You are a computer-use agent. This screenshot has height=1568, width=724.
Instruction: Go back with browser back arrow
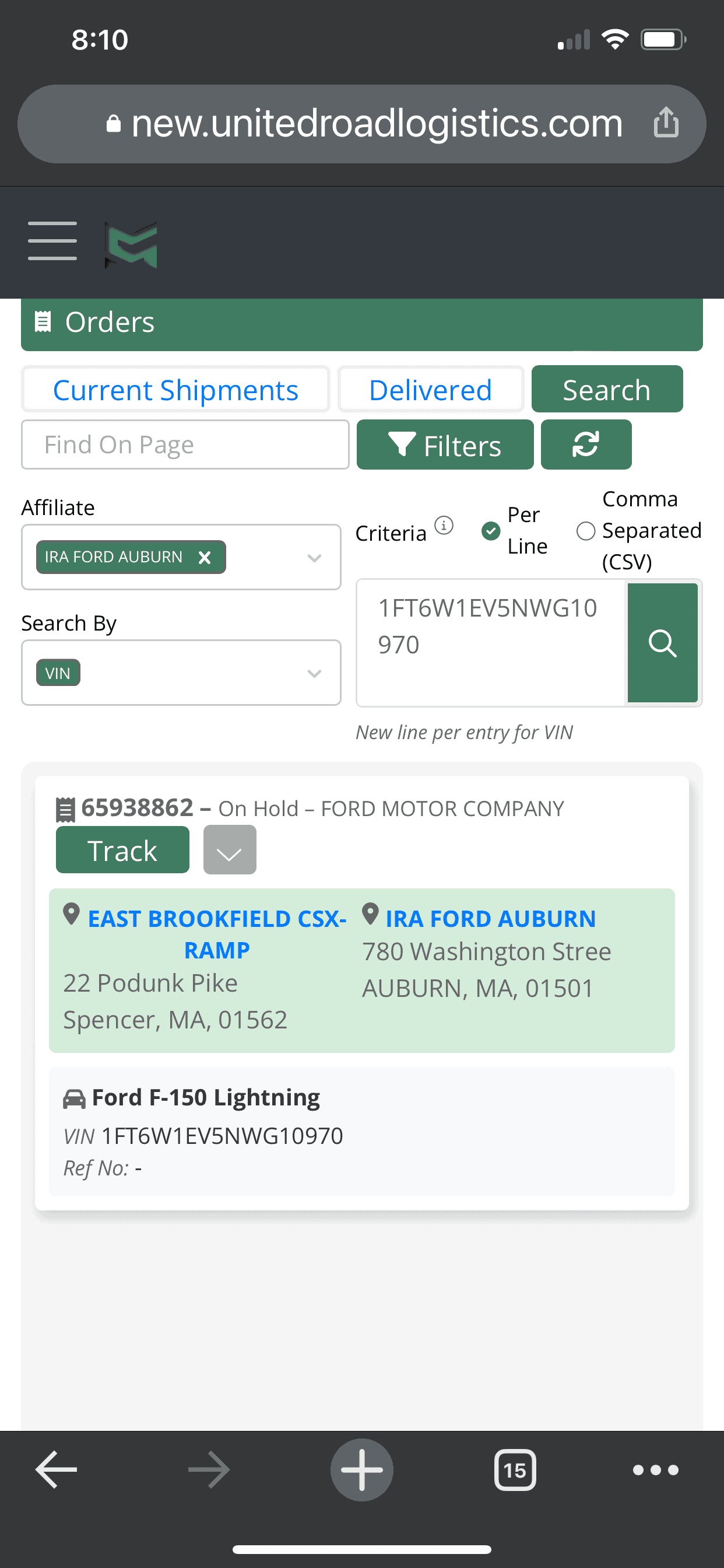click(56, 1469)
